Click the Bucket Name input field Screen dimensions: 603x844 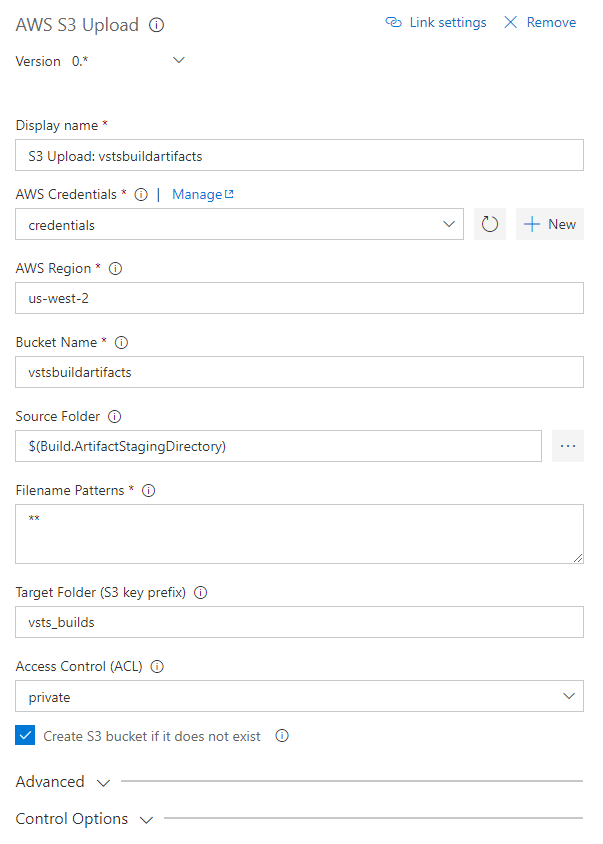pos(299,372)
